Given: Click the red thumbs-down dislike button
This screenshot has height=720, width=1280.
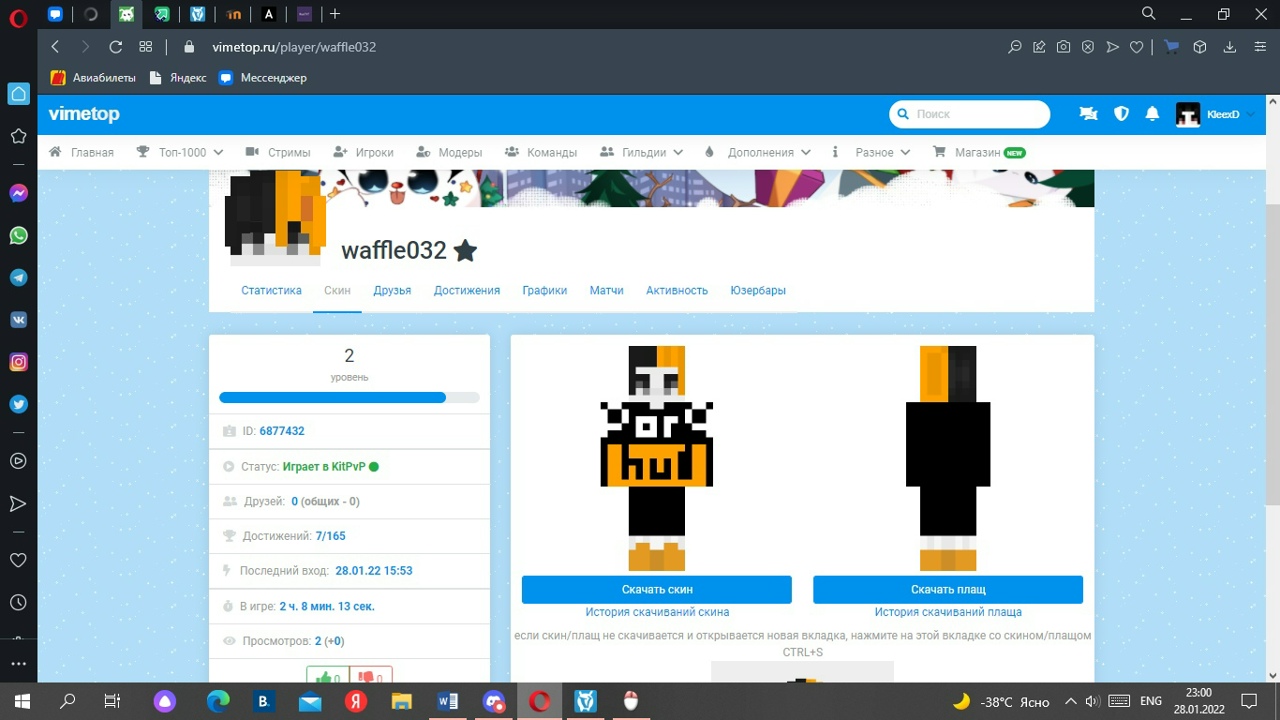Looking at the screenshot, I should tap(371, 678).
